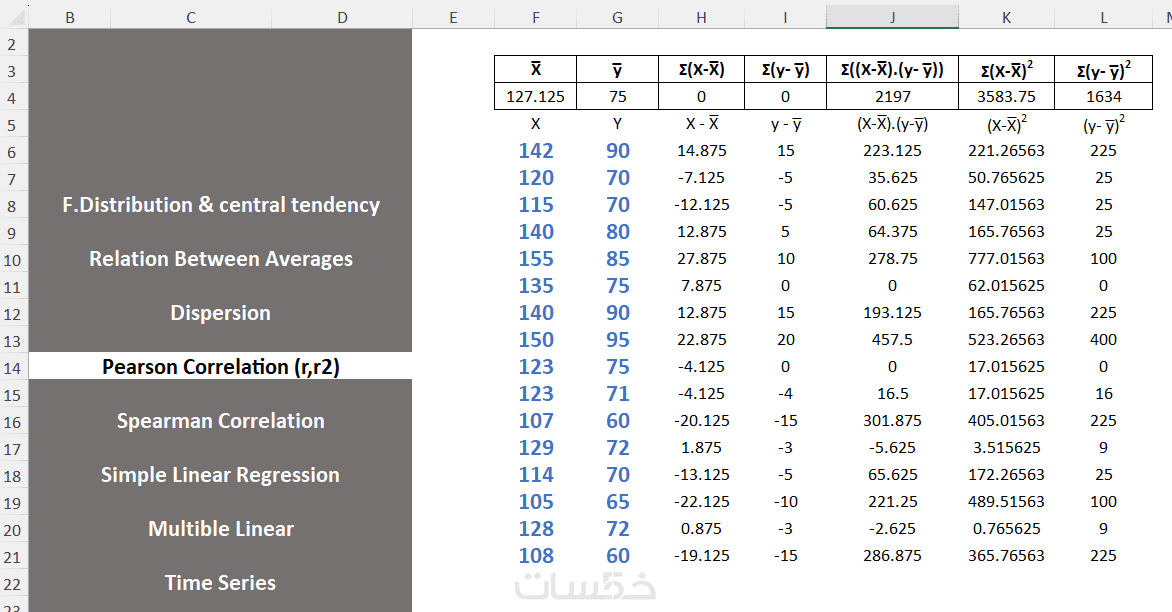The width and height of the screenshot is (1172, 612).
Task: Click the cell showing 457.5
Action: [892, 339]
